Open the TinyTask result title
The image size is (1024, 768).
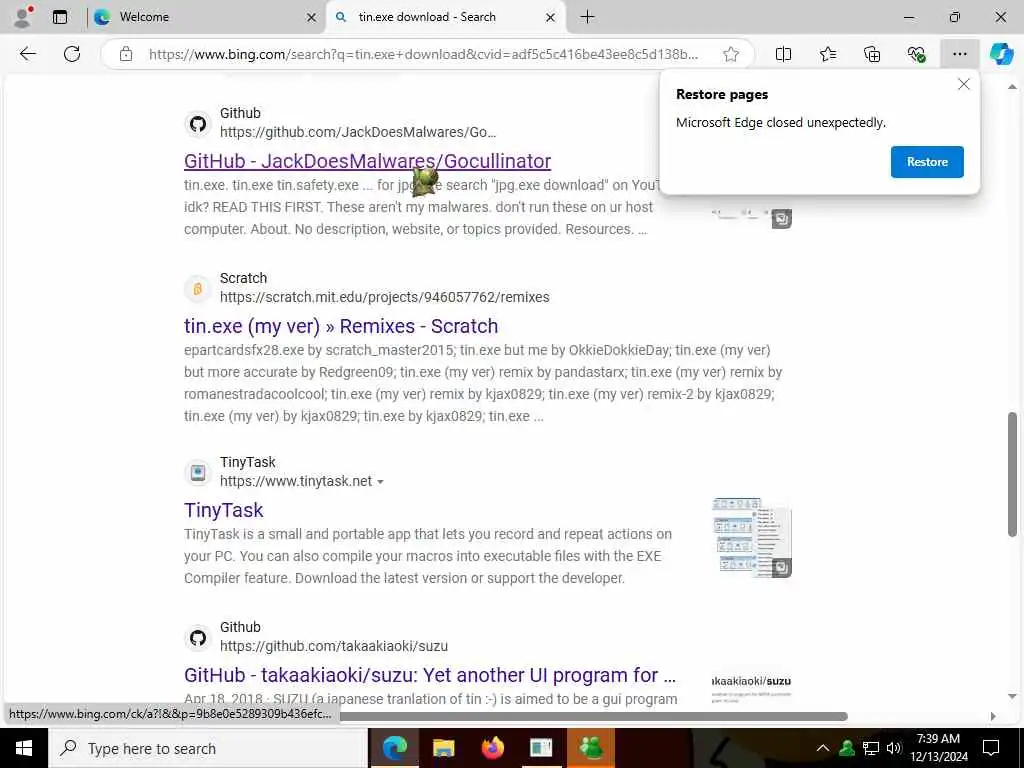pos(223,510)
